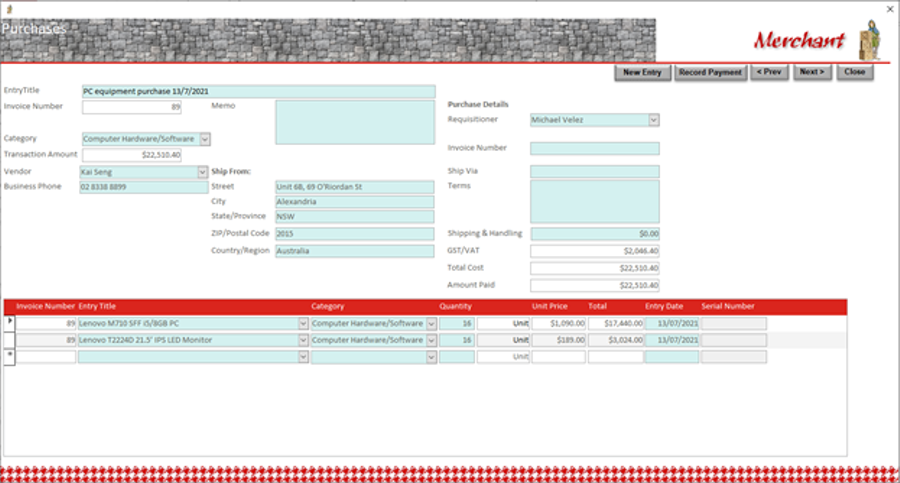
Task: Click the Amount Paid field
Action: click(x=595, y=285)
